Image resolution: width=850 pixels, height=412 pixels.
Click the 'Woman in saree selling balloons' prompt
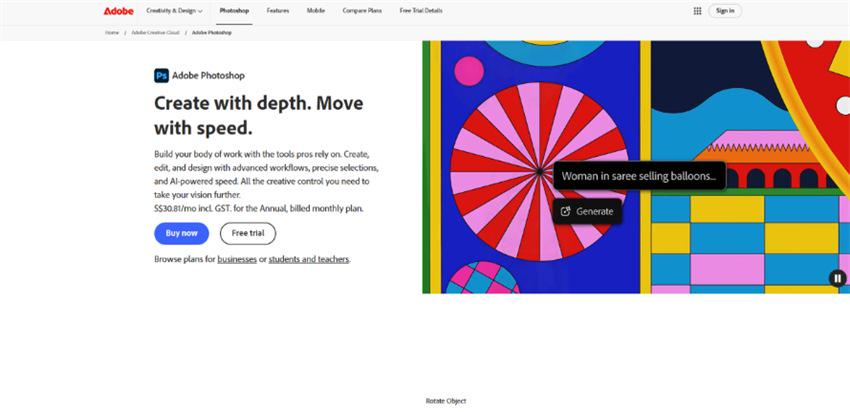(x=639, y=176)
